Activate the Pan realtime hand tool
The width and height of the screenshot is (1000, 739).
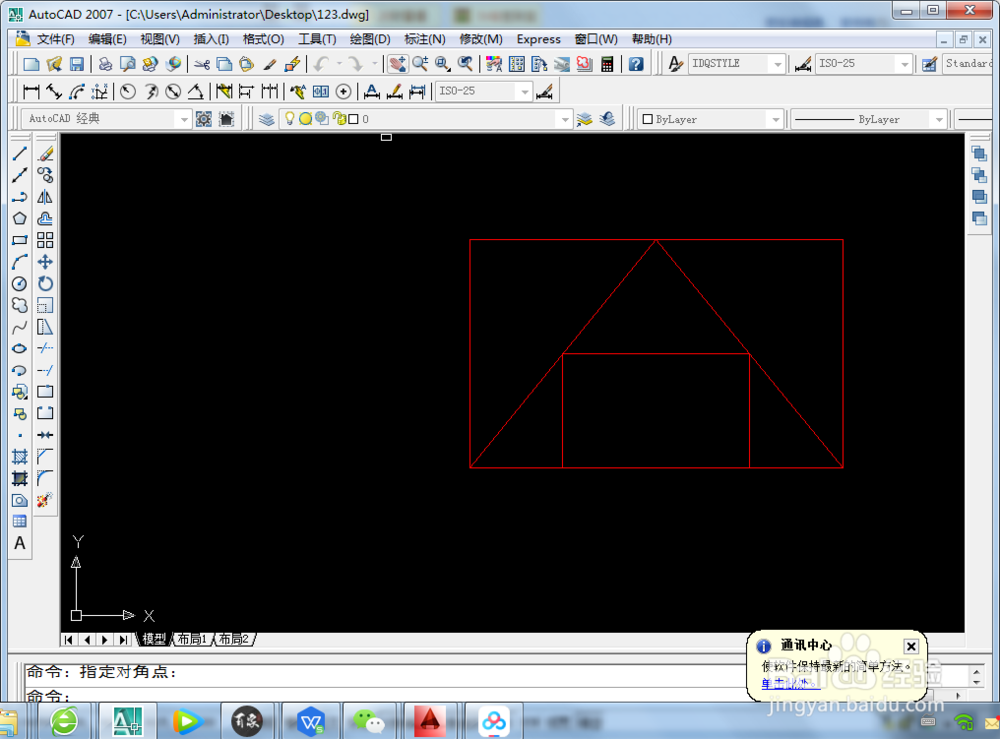click(x=398, y=64)
